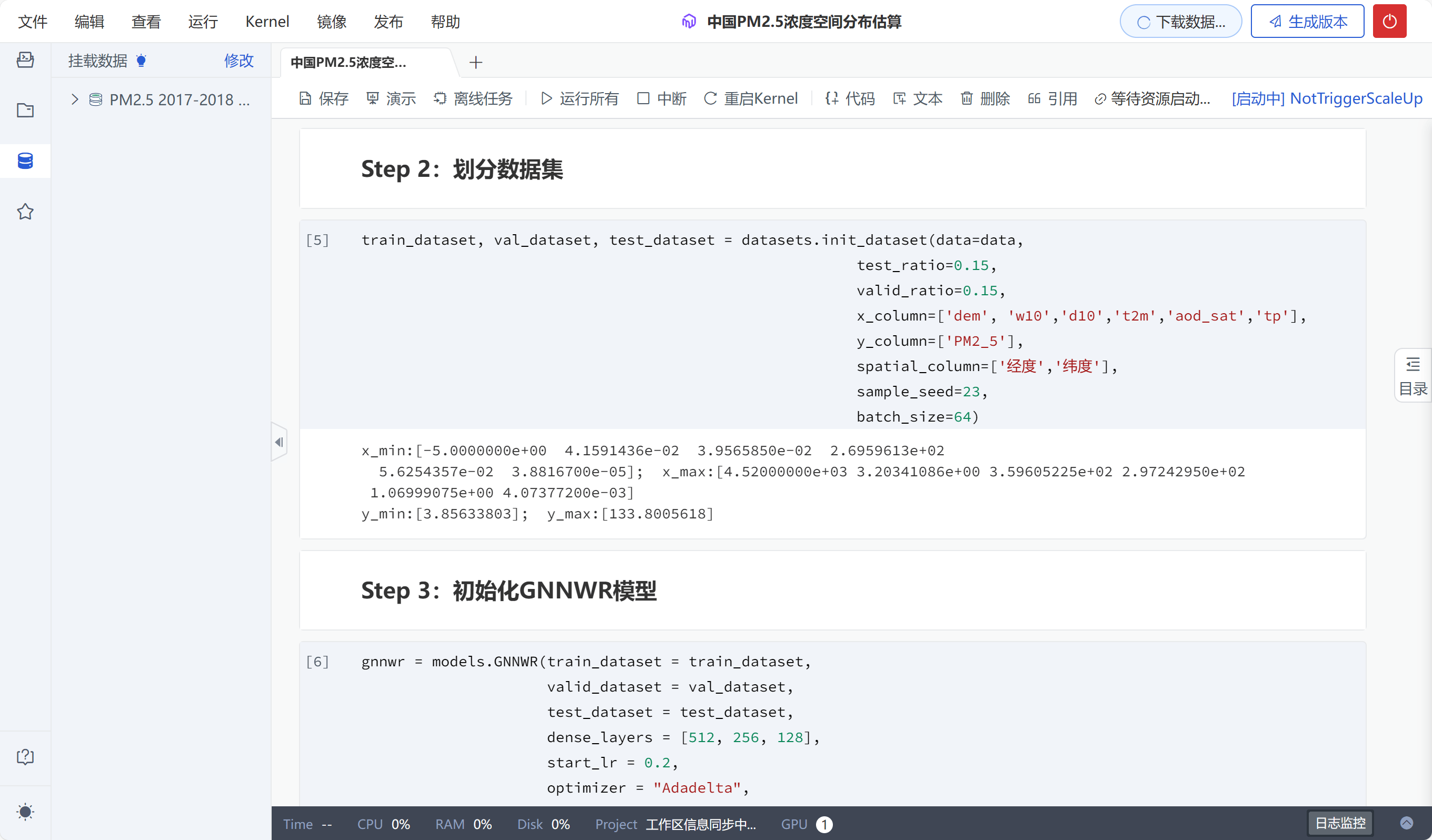Click 运行所有 to run all cells

click(579, 99)
